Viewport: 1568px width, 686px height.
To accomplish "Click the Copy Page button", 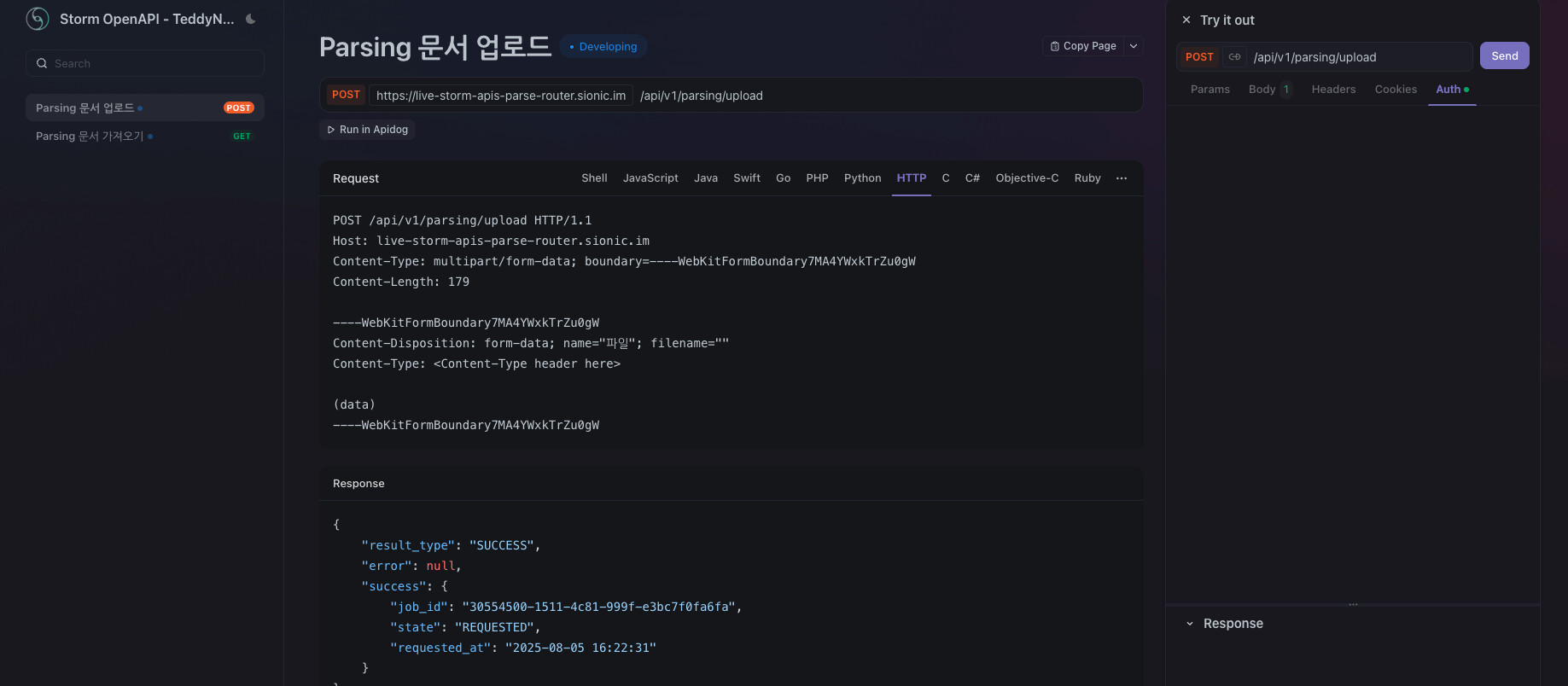I will coord(1083,46).
